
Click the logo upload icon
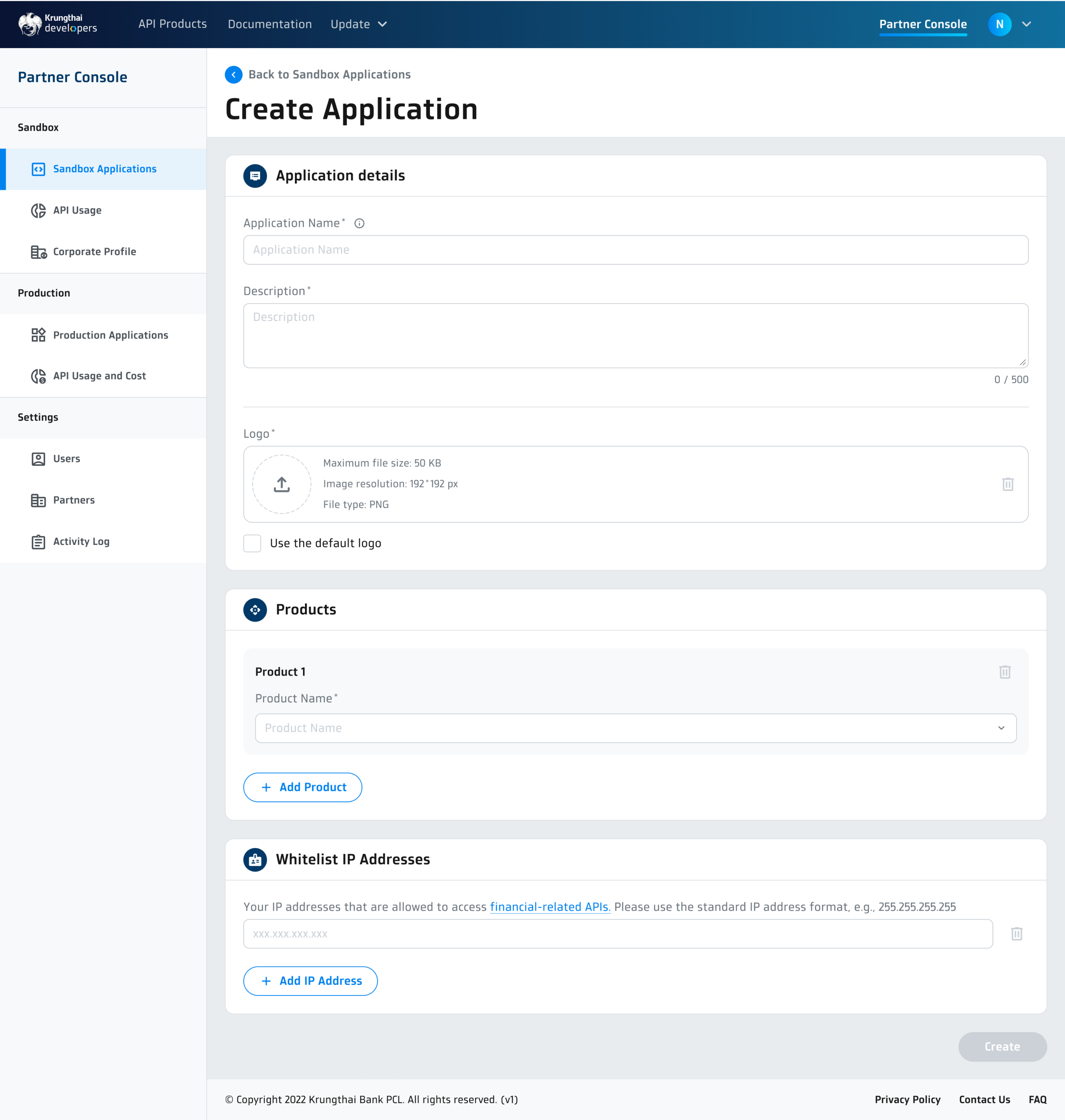(x=282, y=484)
